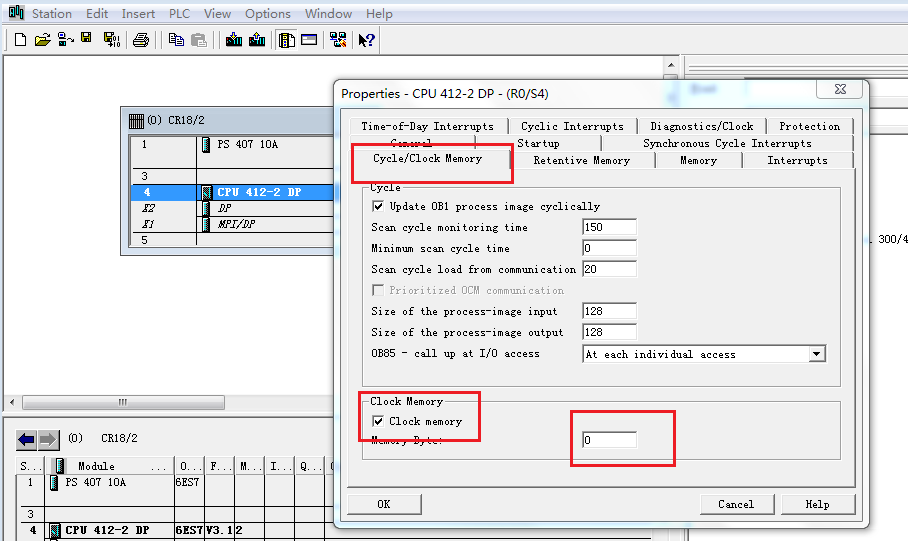Open the Options menu

coord(268,13)
